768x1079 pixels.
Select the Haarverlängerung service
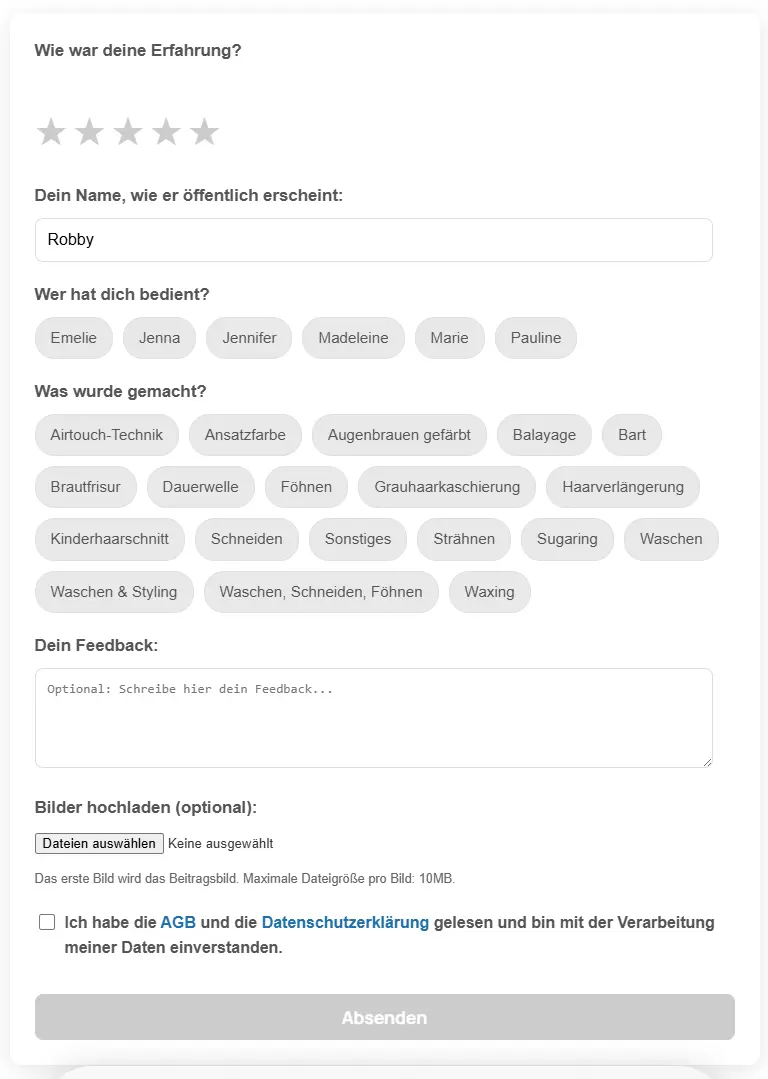(623, 487)
